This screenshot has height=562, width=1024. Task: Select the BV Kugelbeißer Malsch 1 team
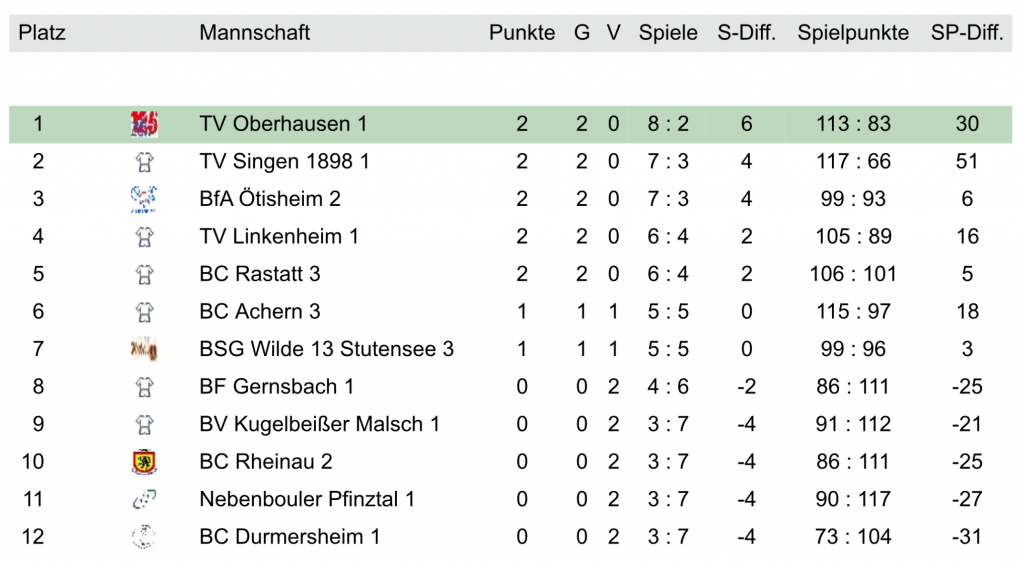click(319, 424)
